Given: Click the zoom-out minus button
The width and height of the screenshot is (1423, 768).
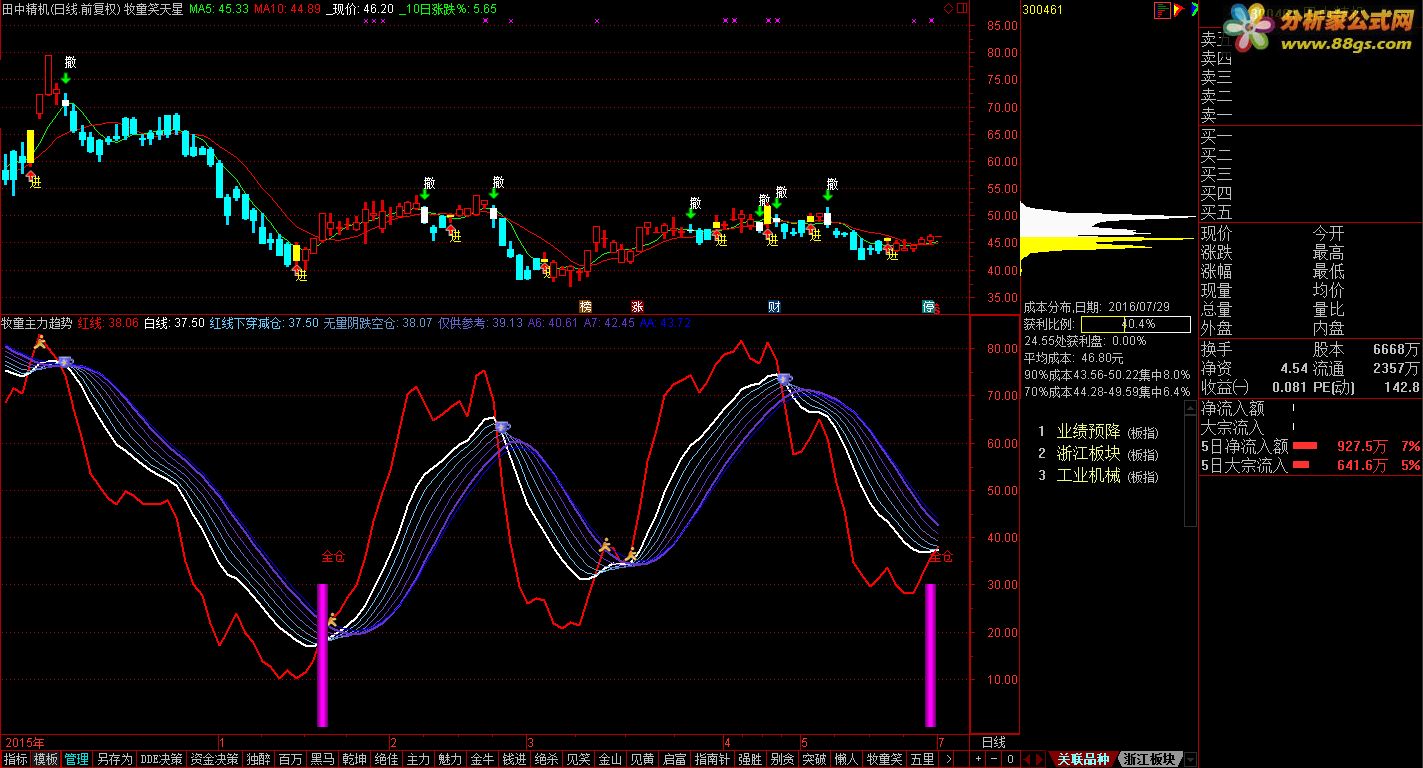Looking at the screenshot, I should 994,759.
